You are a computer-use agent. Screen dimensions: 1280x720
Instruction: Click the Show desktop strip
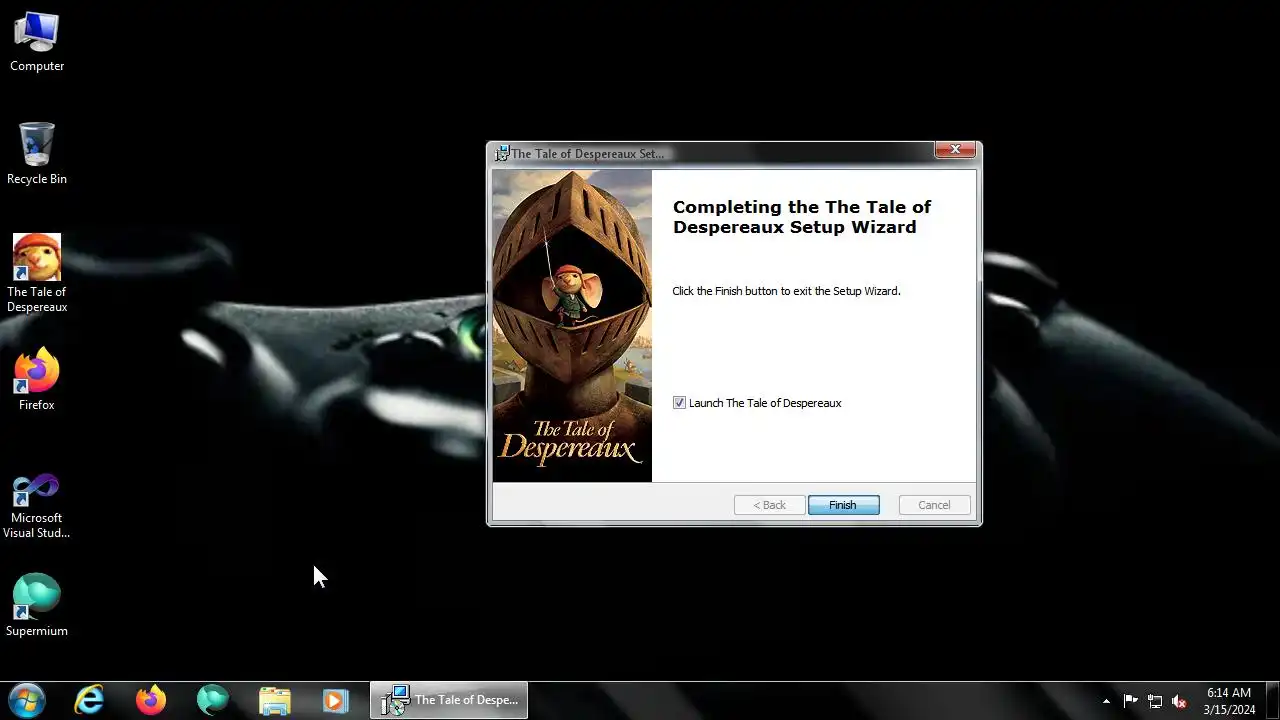pos(1273,700)
